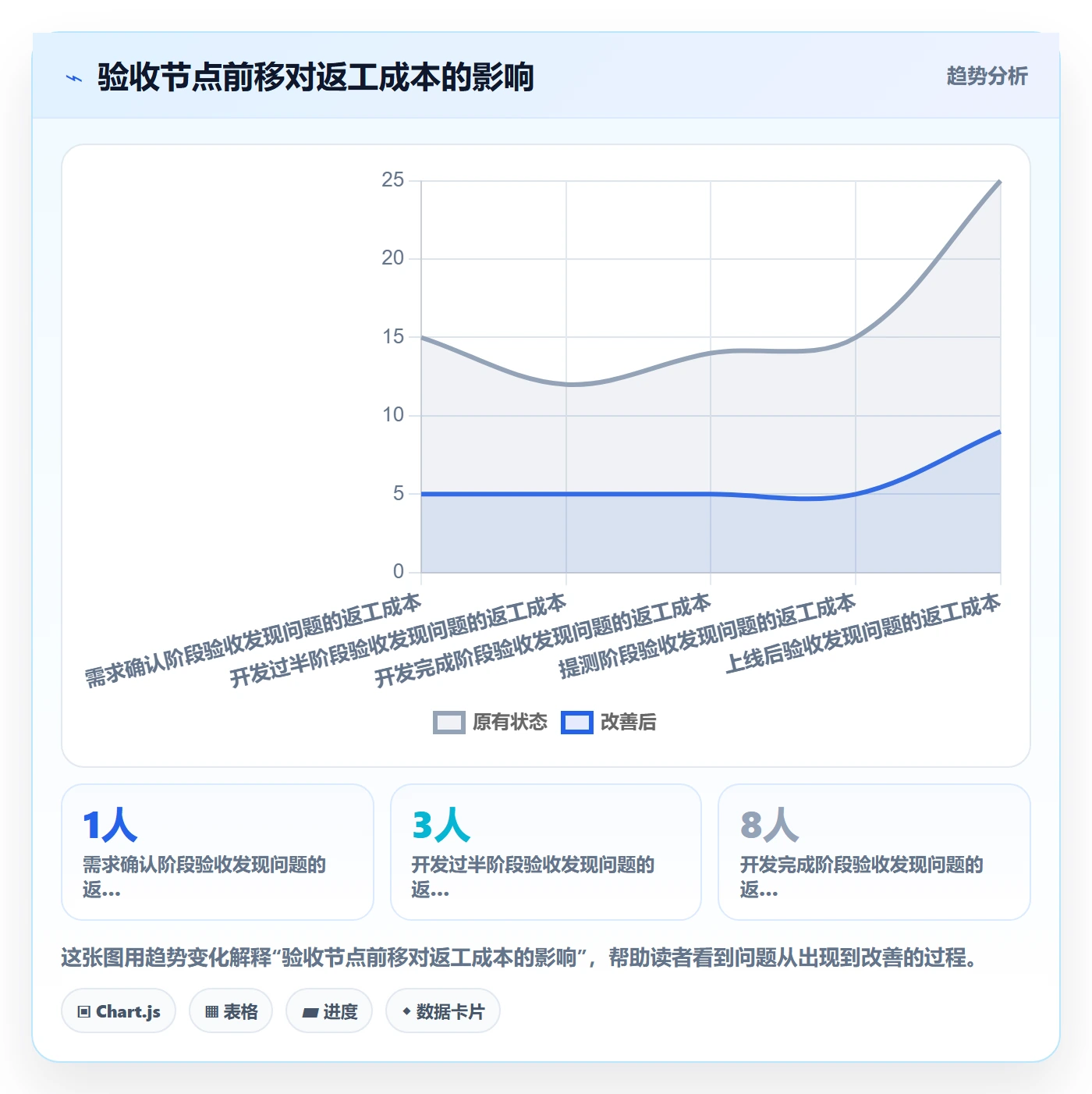Click the x-axis label 提测阶段验收发现问题的返工成本
1092x1094 pixels.
click(x=707, y=635)
